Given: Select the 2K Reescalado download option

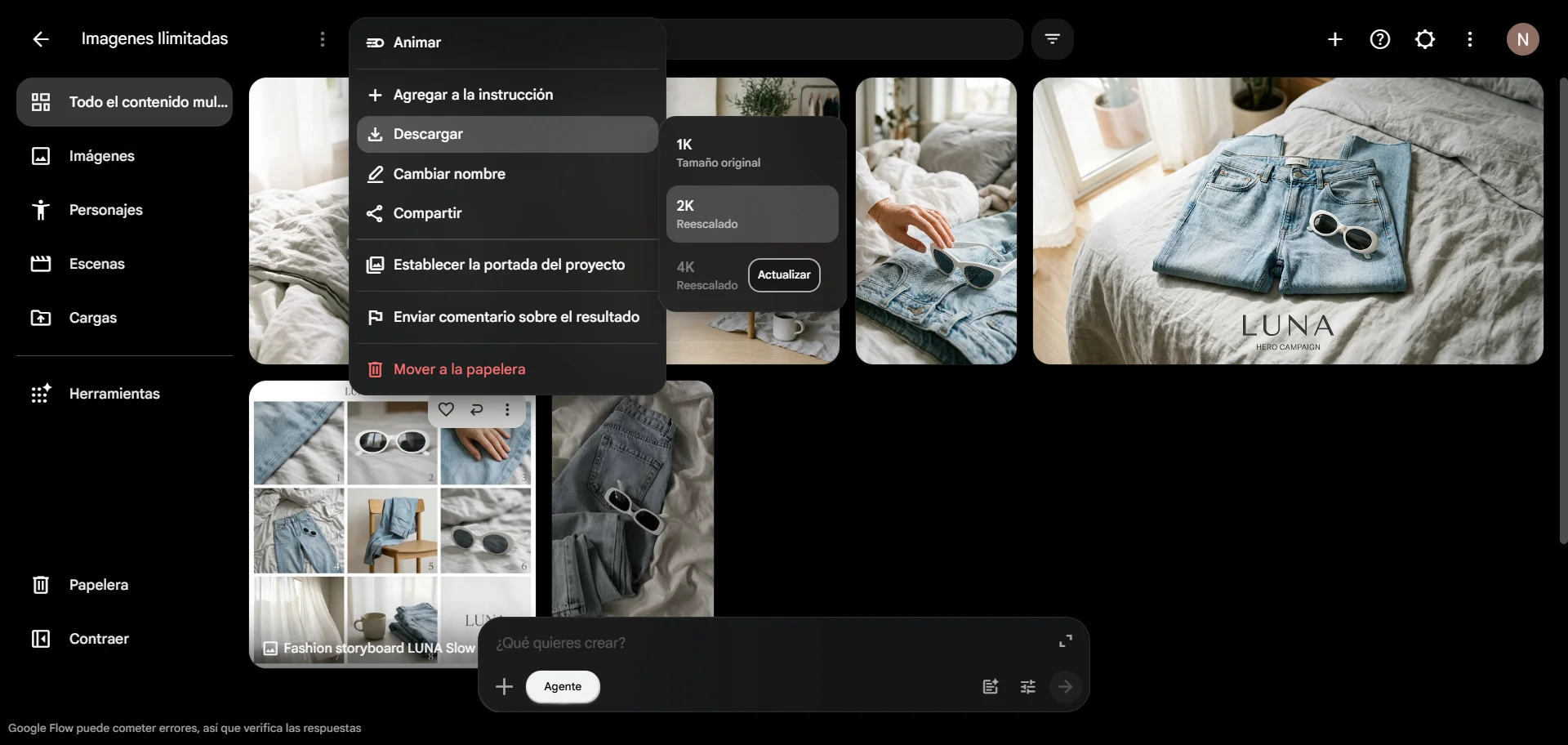Looking at the screenshot, I should (752, 214).
